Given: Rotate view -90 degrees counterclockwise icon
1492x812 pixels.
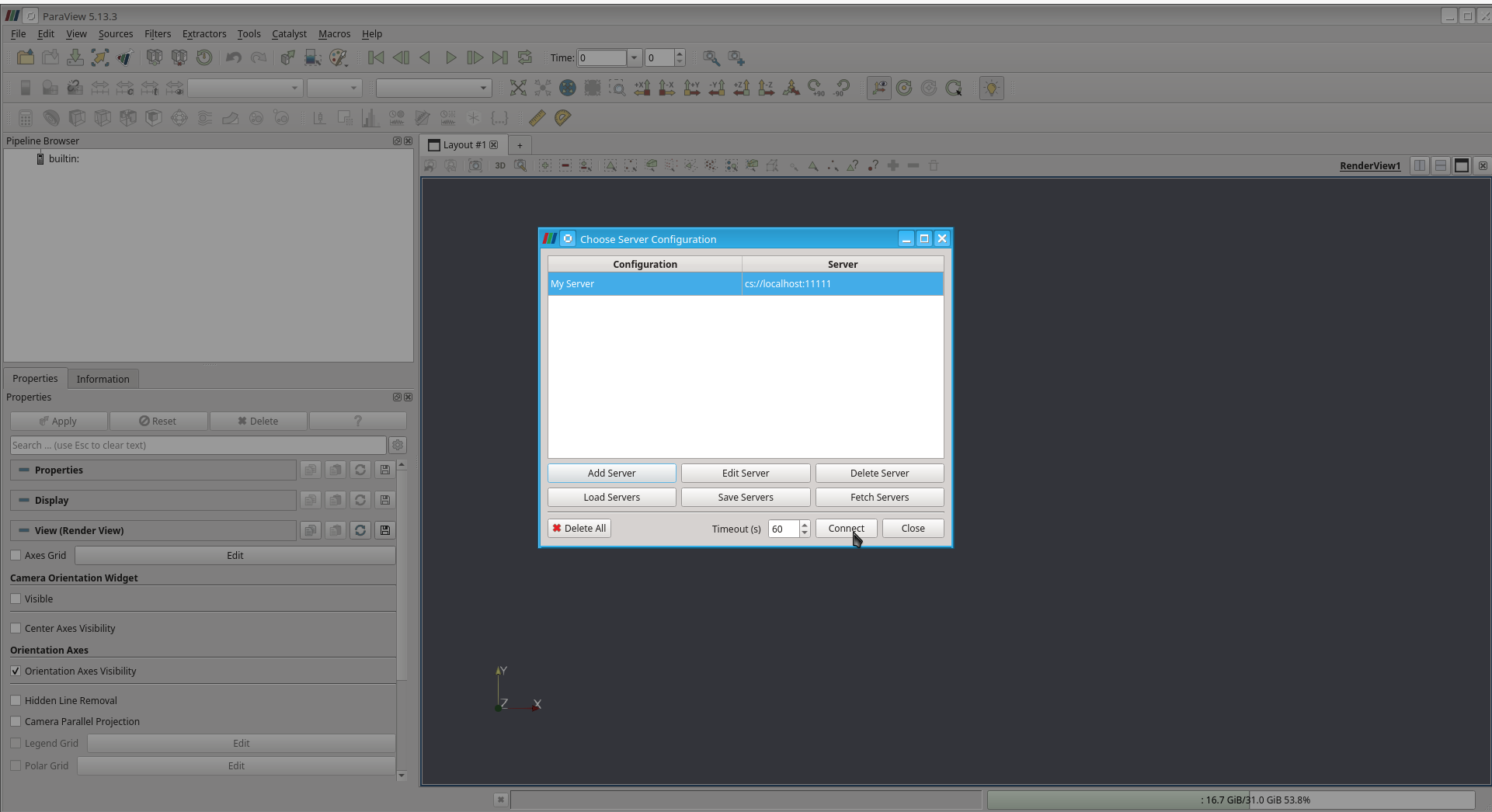Looking at the screenshot, I should (x=841, y=88).
